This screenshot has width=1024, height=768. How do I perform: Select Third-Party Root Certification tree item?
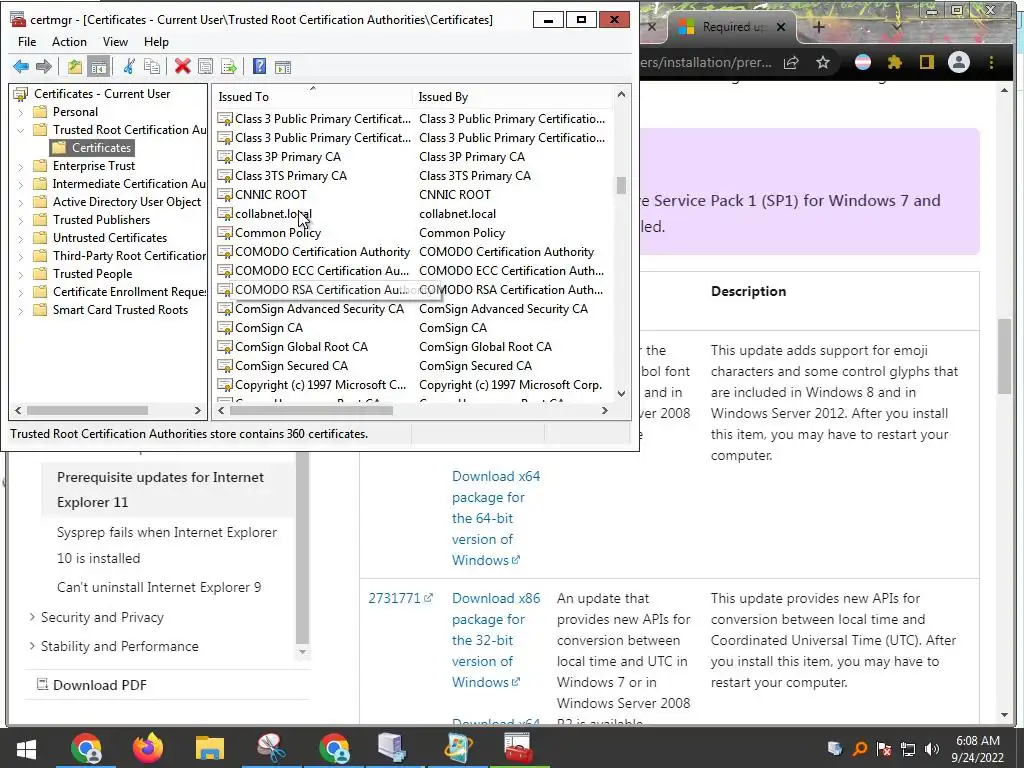[x=120, y=256]
